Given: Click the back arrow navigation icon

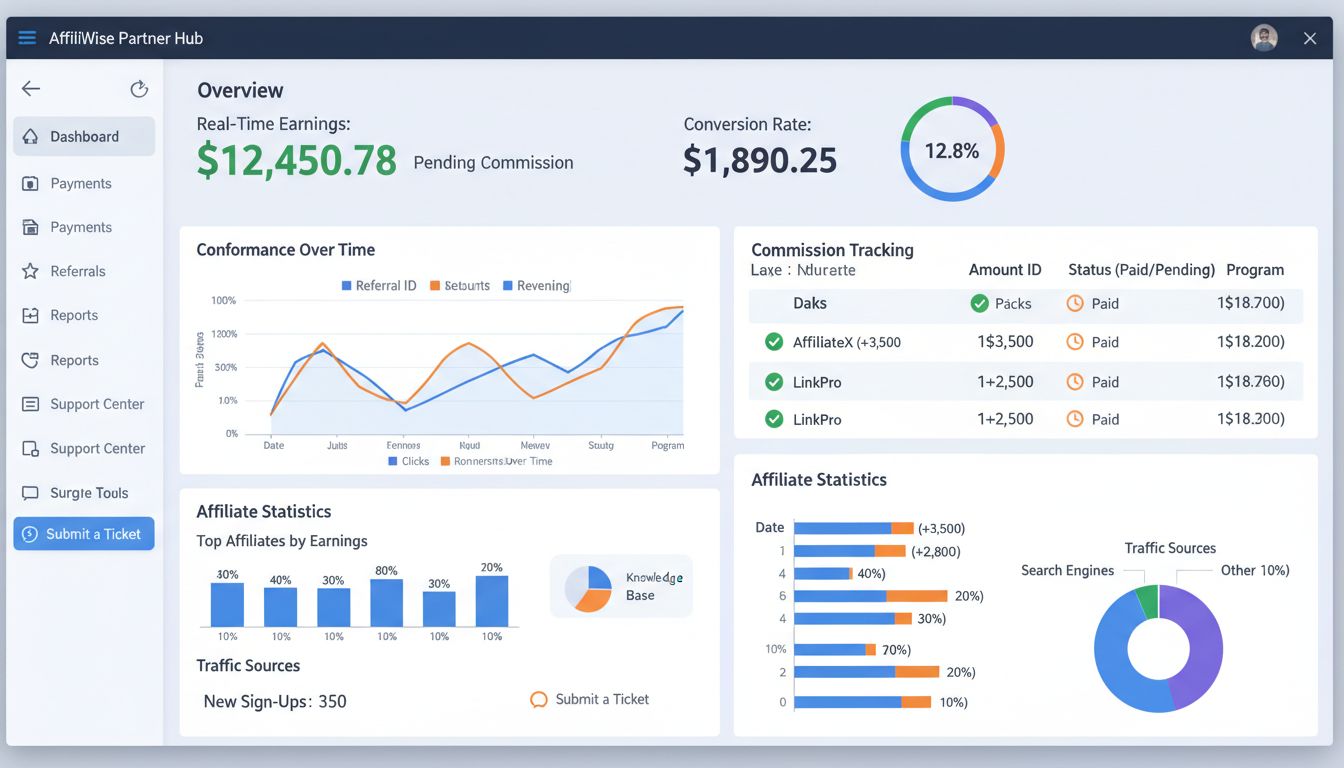Looking at the screenshot, I should point(31,88).
